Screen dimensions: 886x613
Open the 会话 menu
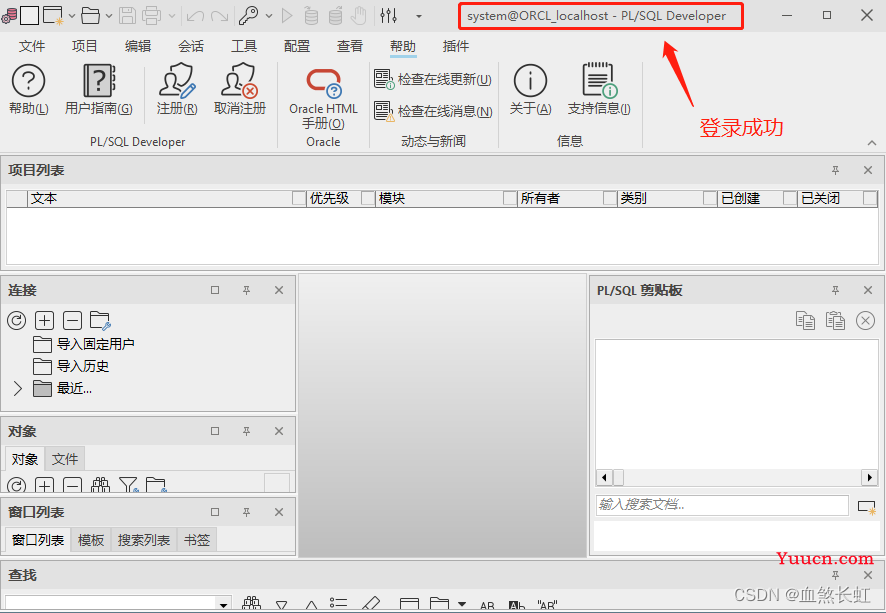tap(190, 46)
